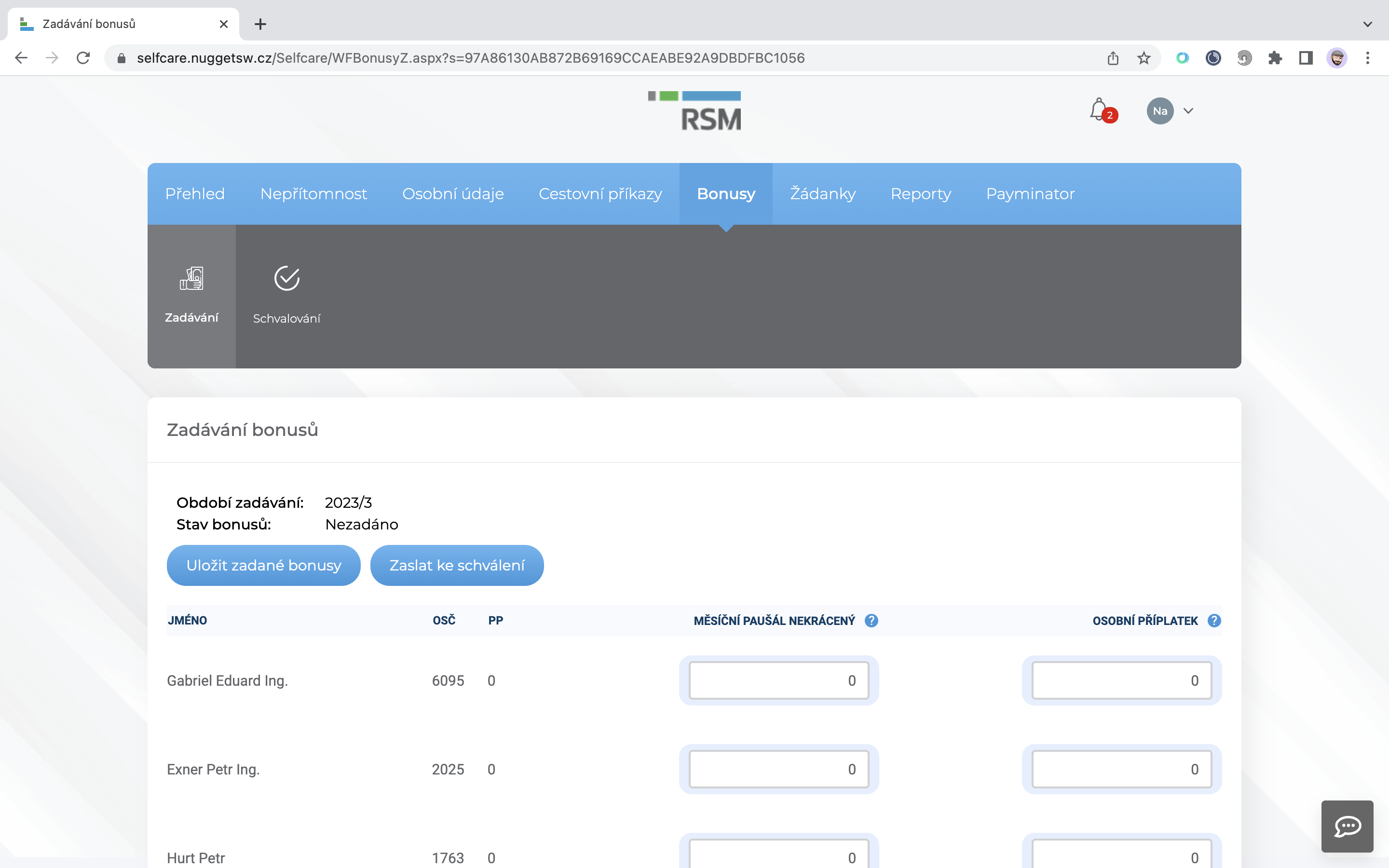Click the Zadávání bonusů heading
Screen dimensions: 1389x868
pyautogui.click(x=242, y=430)
